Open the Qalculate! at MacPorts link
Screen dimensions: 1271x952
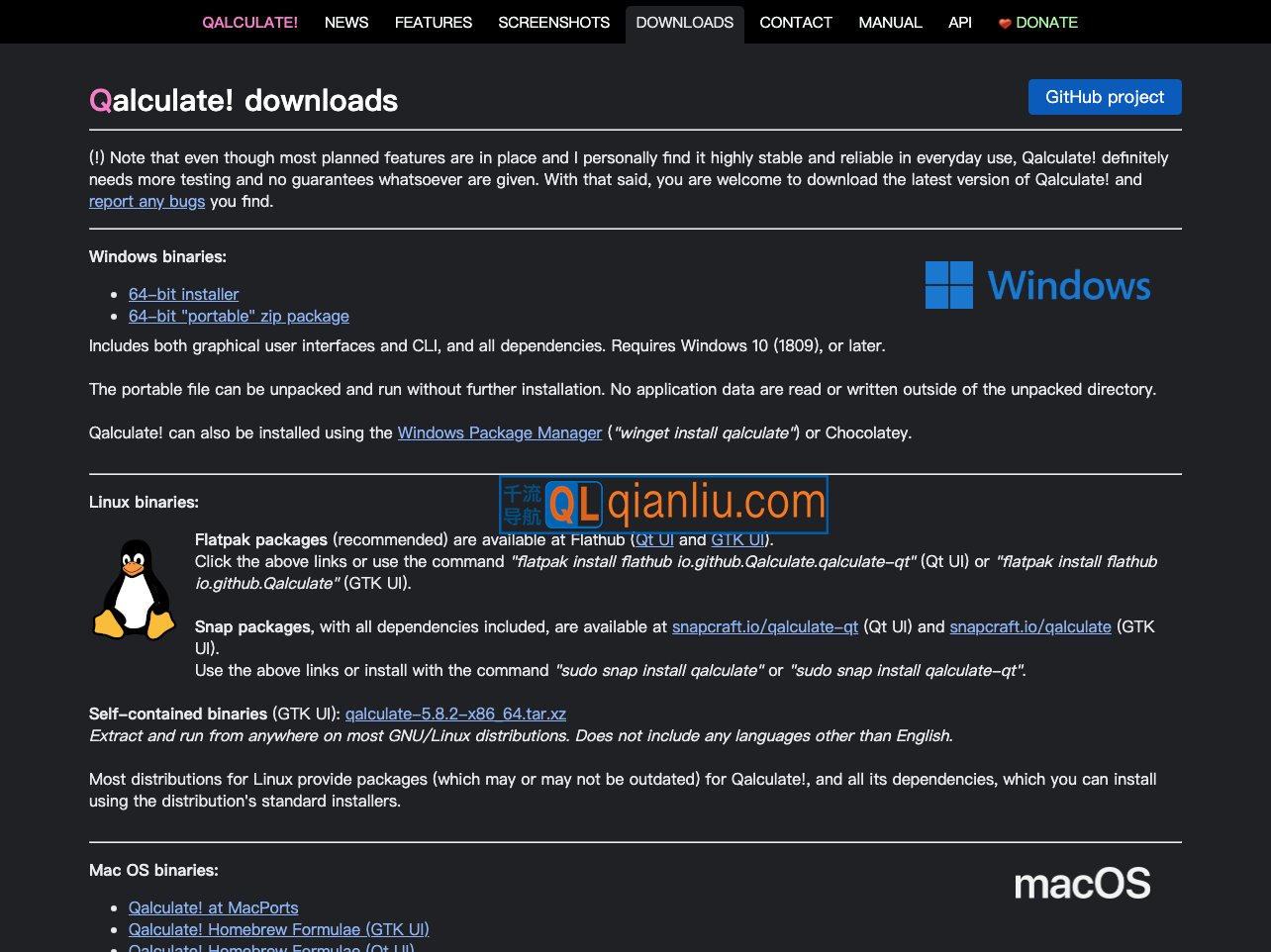213,907
